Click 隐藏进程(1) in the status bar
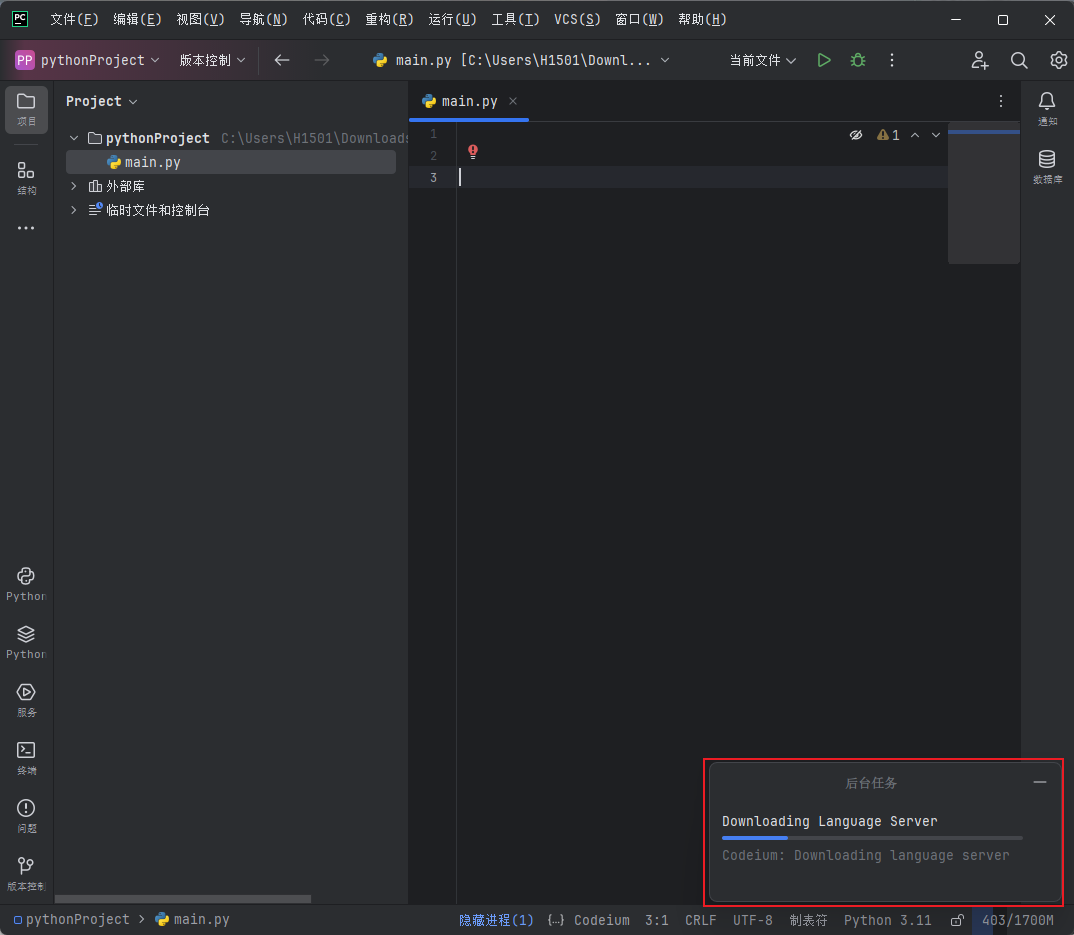Screen dimensions: 1074x935 click(496, 920)
